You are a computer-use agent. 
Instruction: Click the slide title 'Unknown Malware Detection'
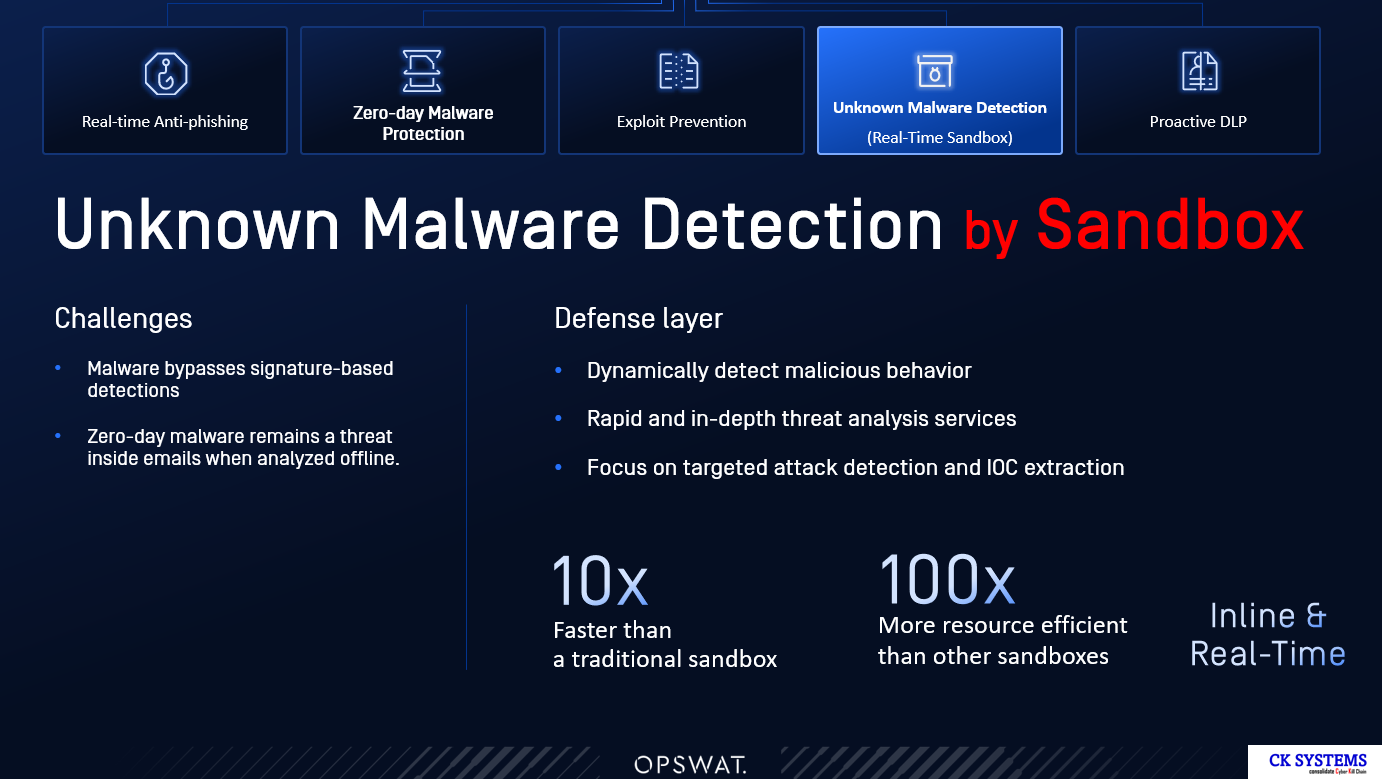[x=499, y=223]
